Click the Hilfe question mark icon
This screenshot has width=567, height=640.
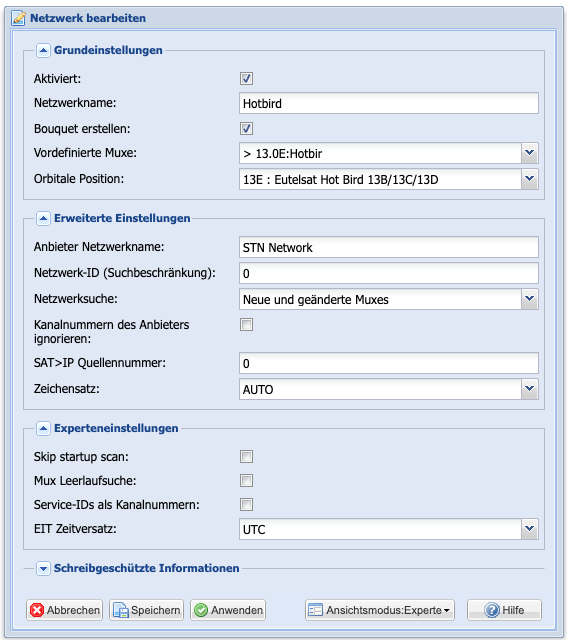pos(492,610)
